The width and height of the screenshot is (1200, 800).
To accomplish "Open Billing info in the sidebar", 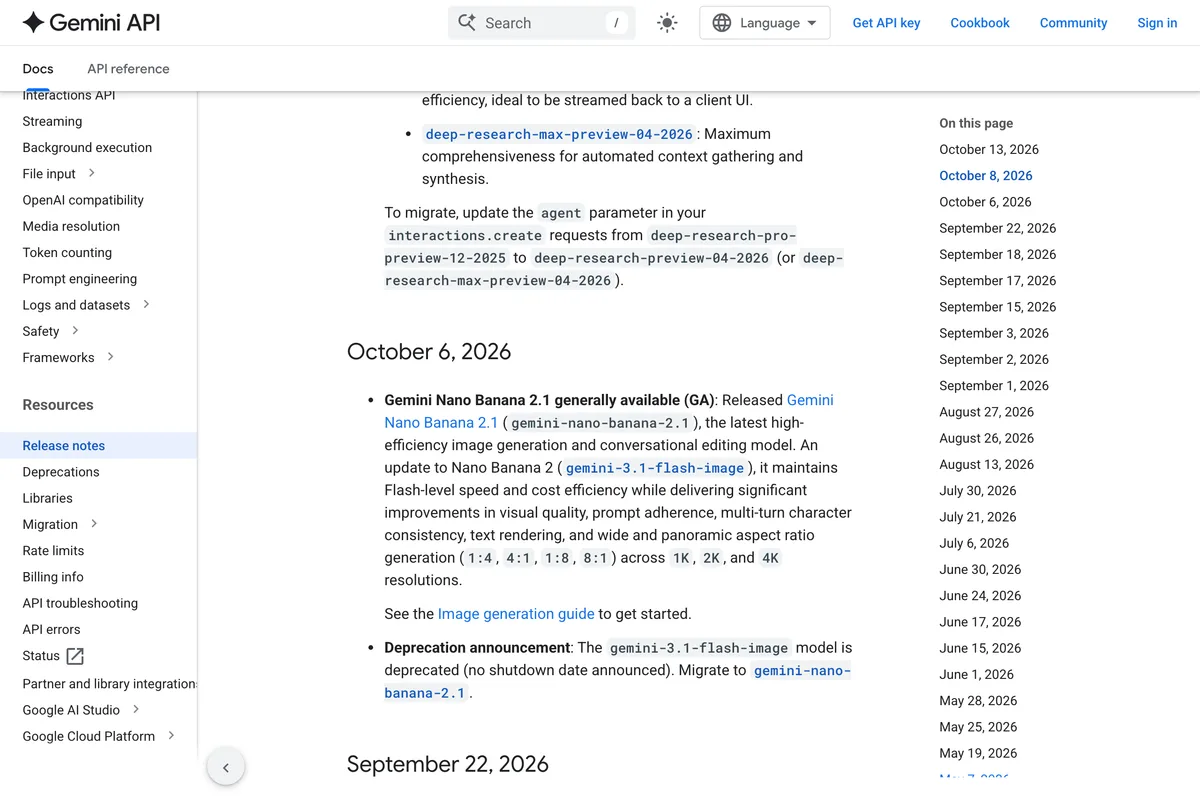I will point(53,577).
